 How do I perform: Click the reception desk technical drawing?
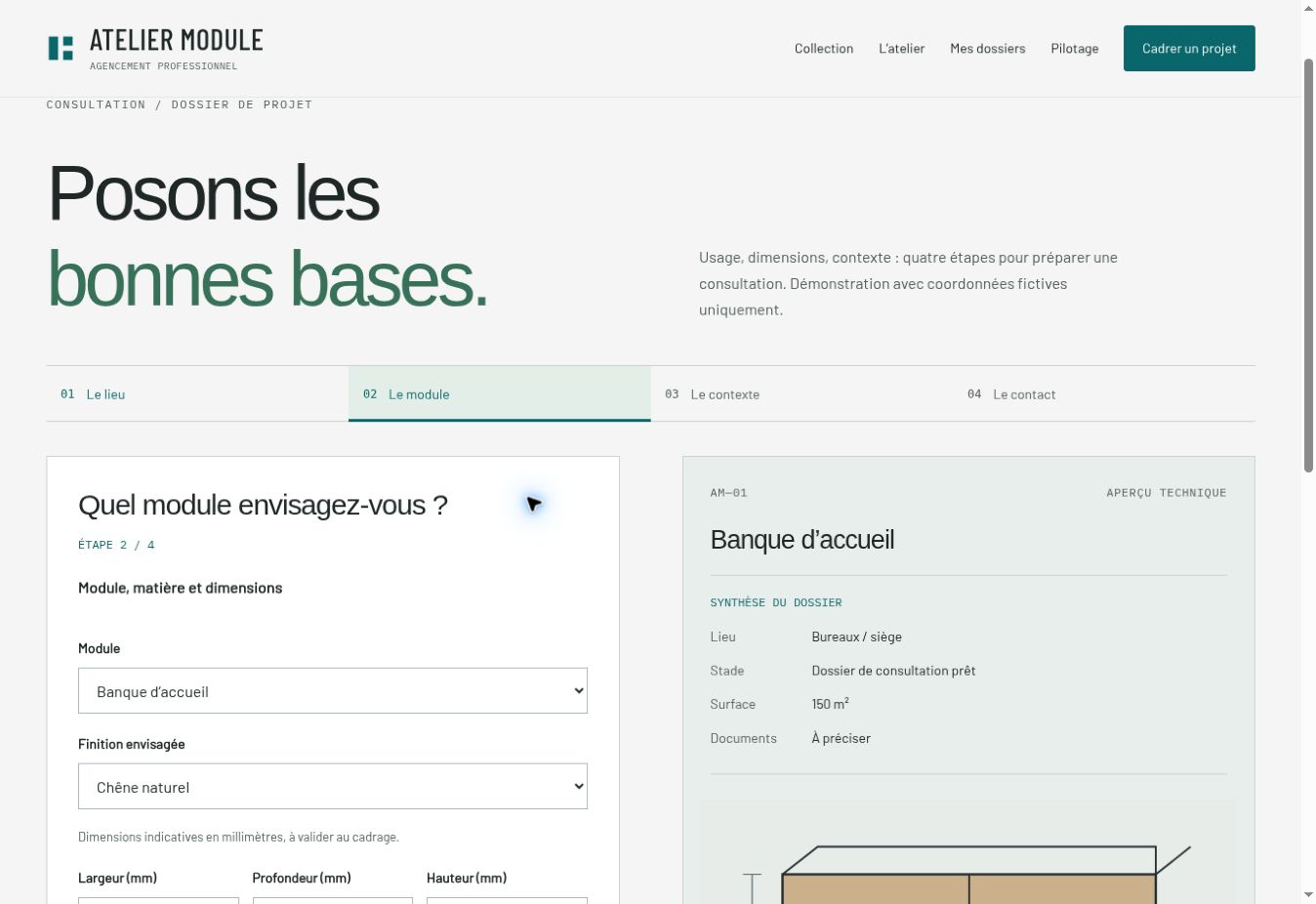[x=967, y=852]
